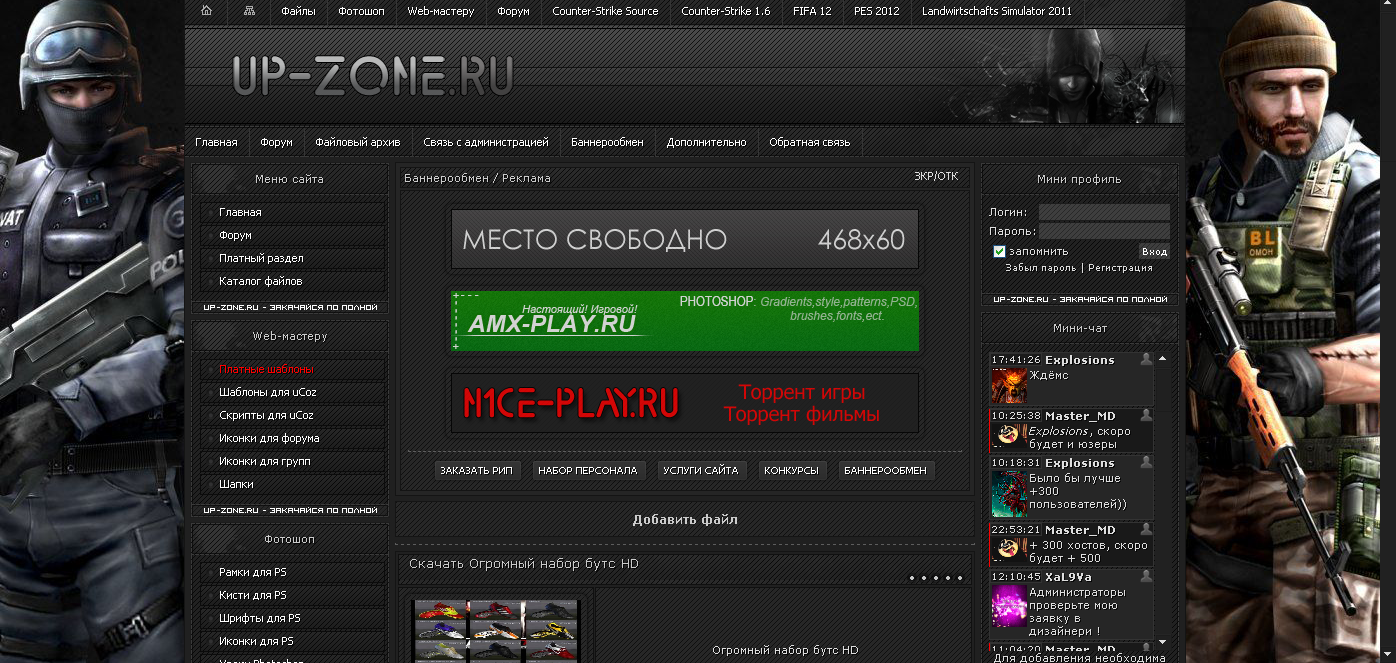Viewport: 1396px width, 663px height.
Task: Click the AMX-PLAY.RU green banner
Action: click(x=685, y=321)
